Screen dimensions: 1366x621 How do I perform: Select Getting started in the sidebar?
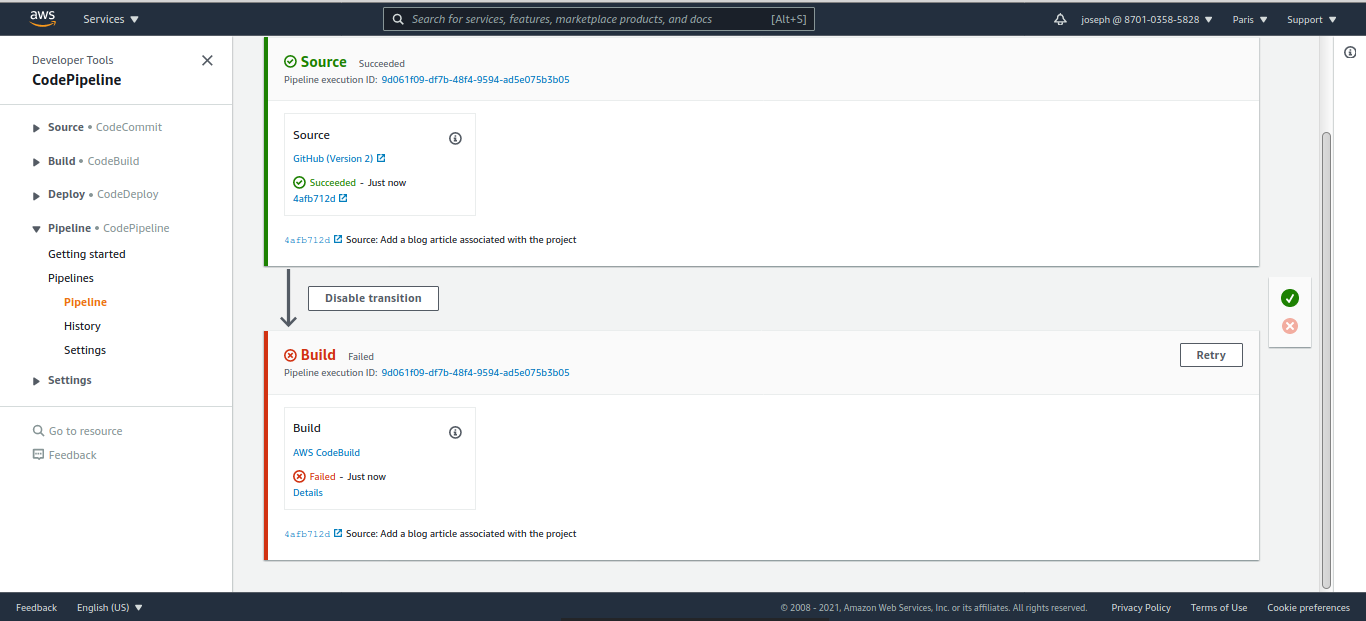[87, 254]
